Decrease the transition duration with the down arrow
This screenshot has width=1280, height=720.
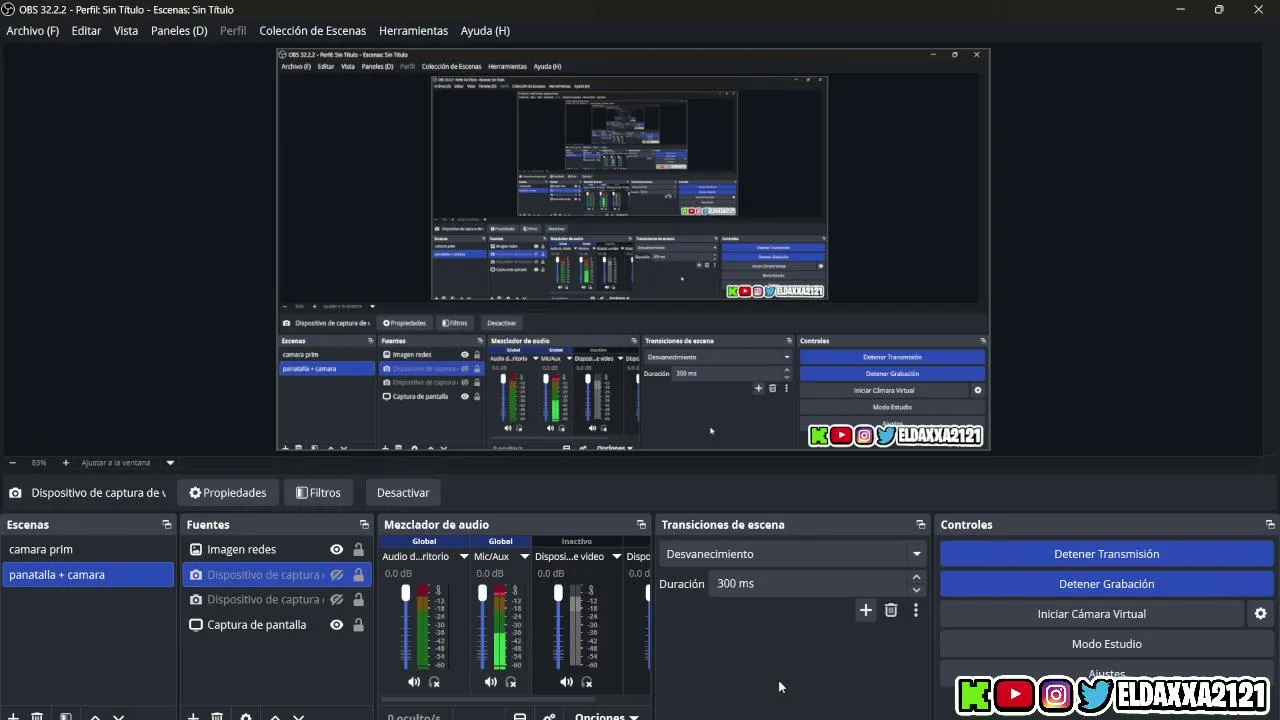click(x=916, y=590)
